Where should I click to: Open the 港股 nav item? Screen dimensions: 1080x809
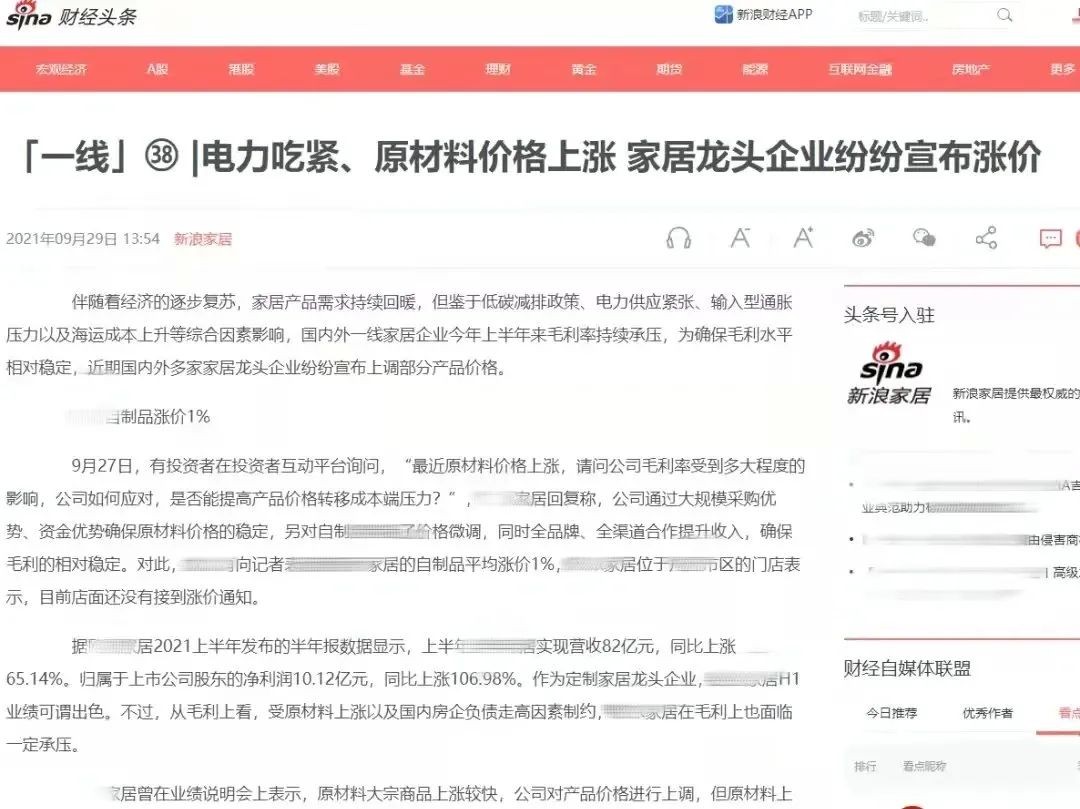242,69
